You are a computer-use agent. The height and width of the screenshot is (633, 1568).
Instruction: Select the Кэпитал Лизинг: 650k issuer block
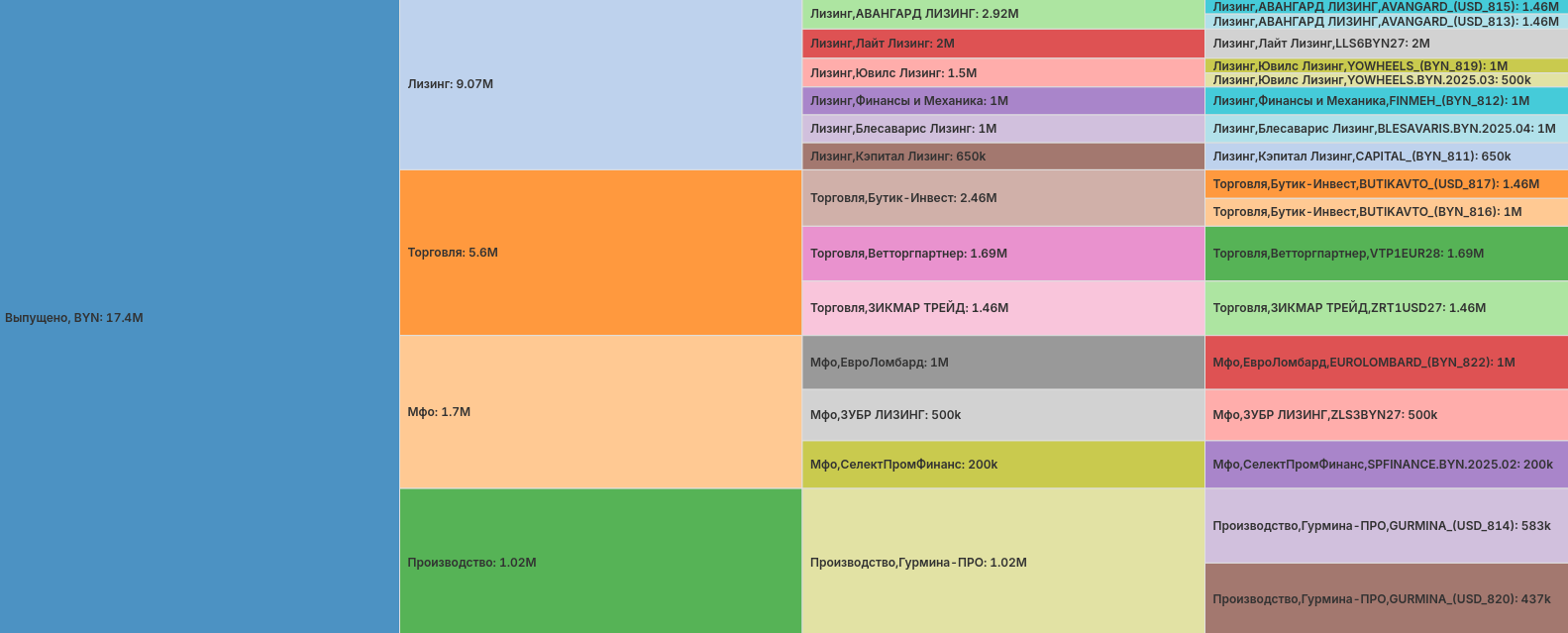click(x=1002, y=157)
